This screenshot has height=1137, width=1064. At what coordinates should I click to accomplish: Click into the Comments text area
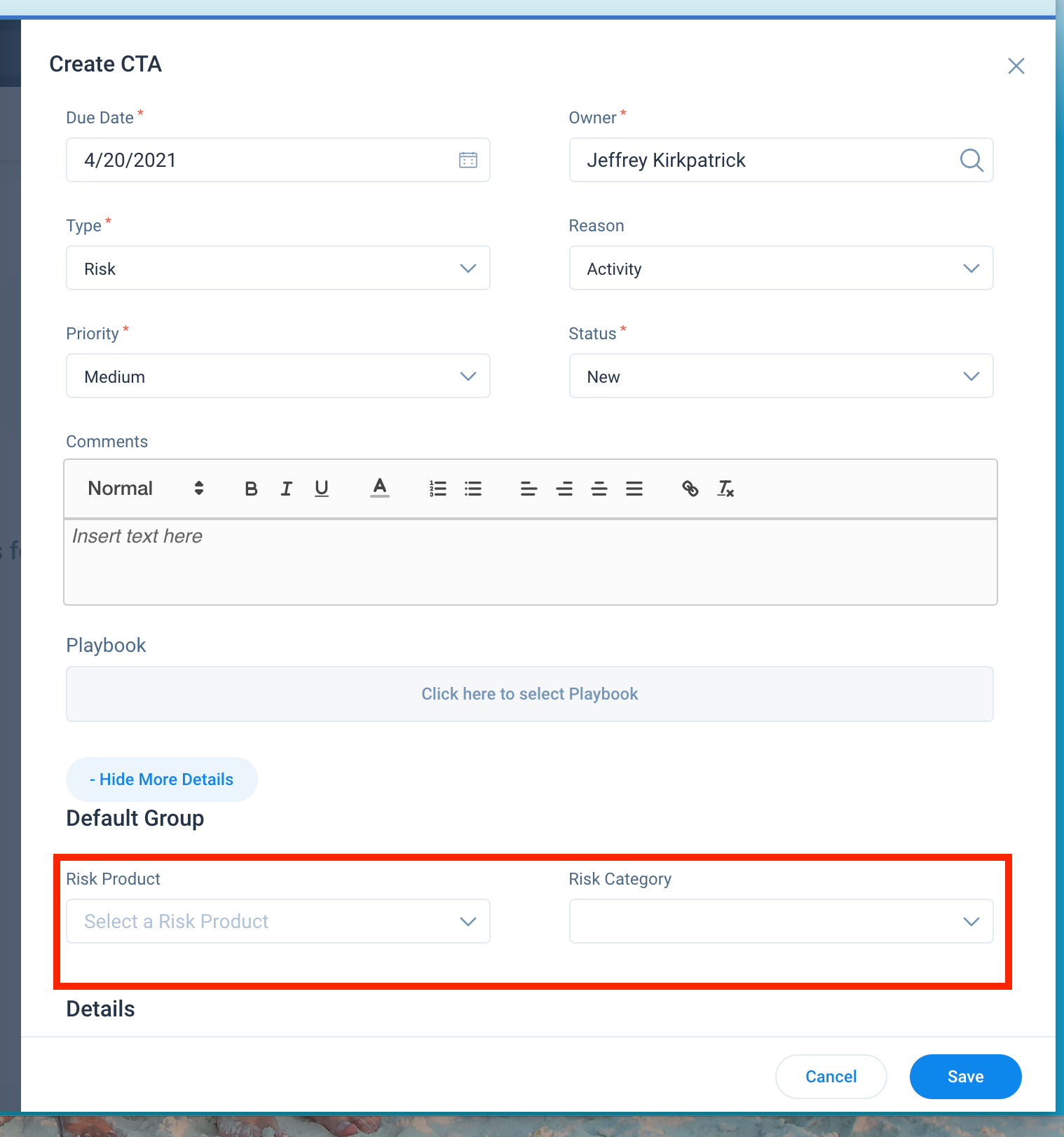(531, 562)
